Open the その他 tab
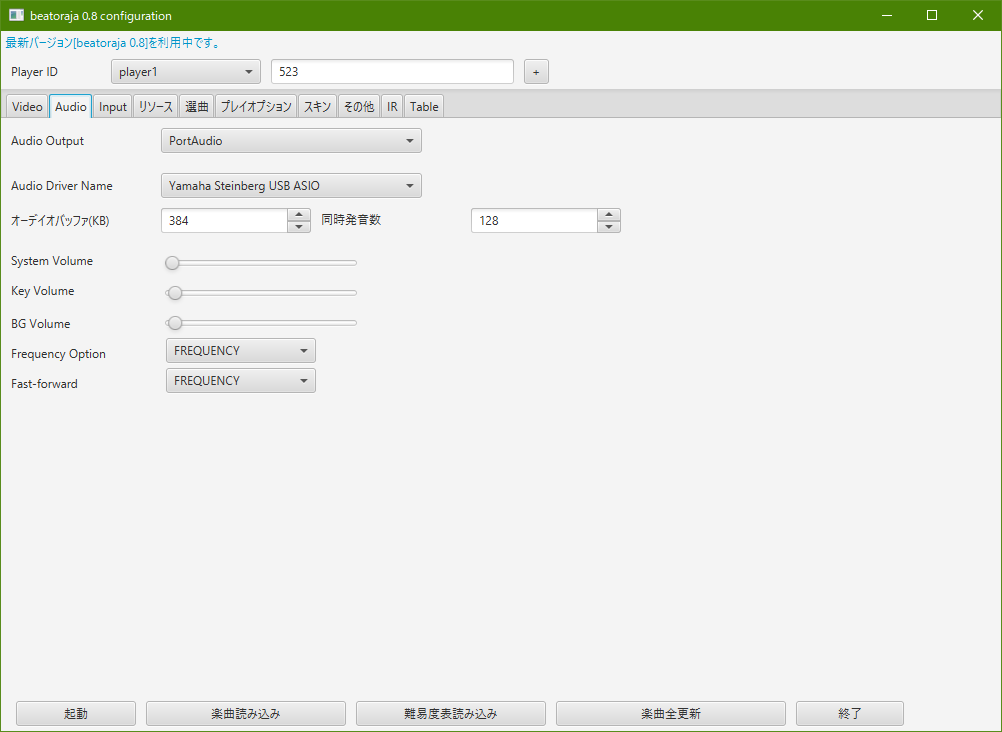 click(x=359, y=107)
